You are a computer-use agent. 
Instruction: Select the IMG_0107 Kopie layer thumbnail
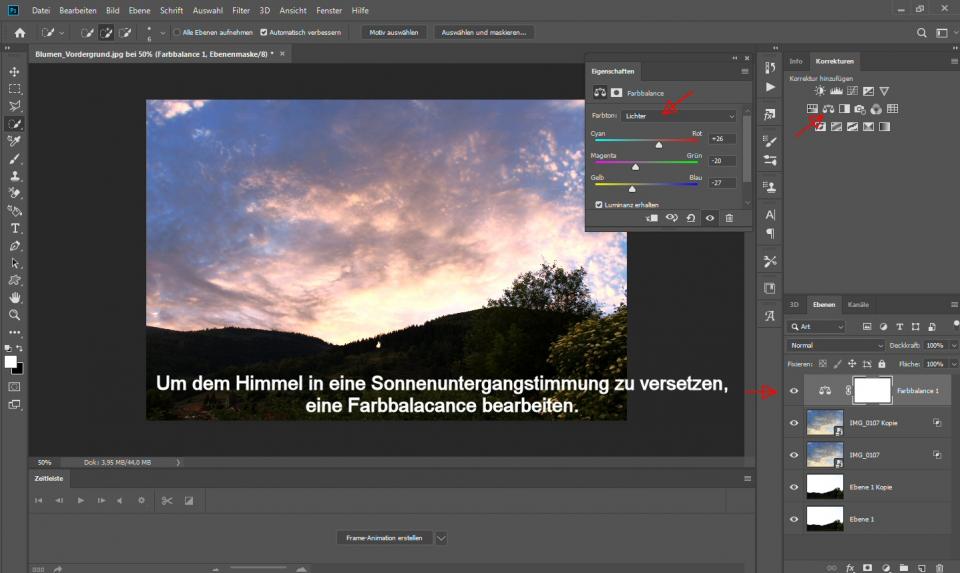tap(824, 423)
